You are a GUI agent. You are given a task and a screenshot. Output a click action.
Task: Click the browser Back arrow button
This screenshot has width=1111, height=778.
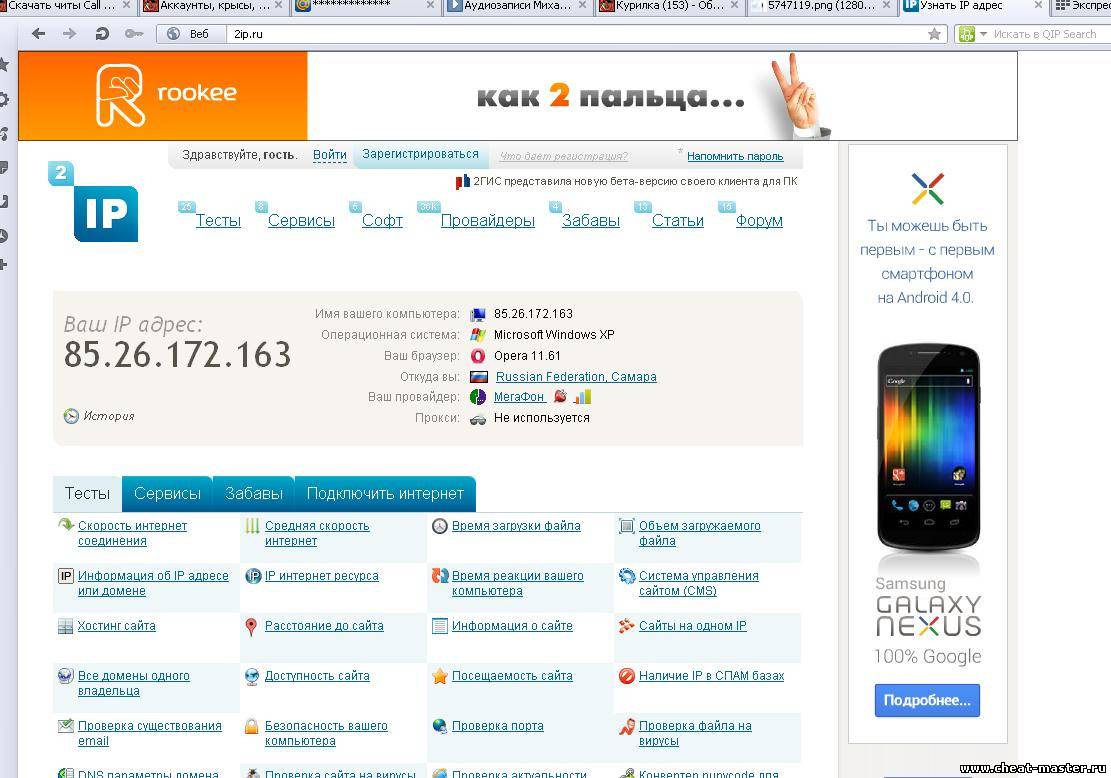(x=38, y=34)
